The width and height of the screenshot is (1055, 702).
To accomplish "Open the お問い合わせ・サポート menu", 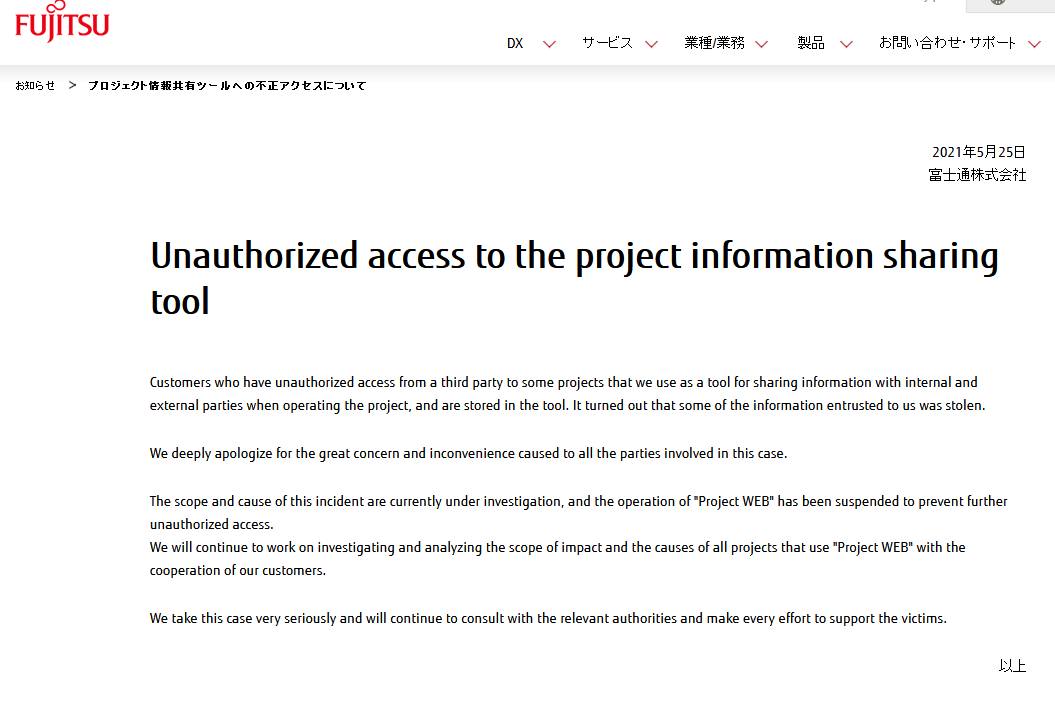I will click(947, 43).
